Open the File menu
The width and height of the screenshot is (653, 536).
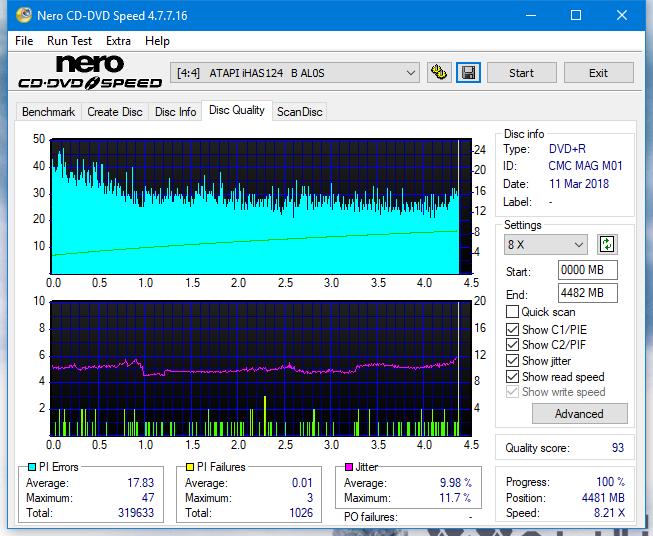point(24,41)
